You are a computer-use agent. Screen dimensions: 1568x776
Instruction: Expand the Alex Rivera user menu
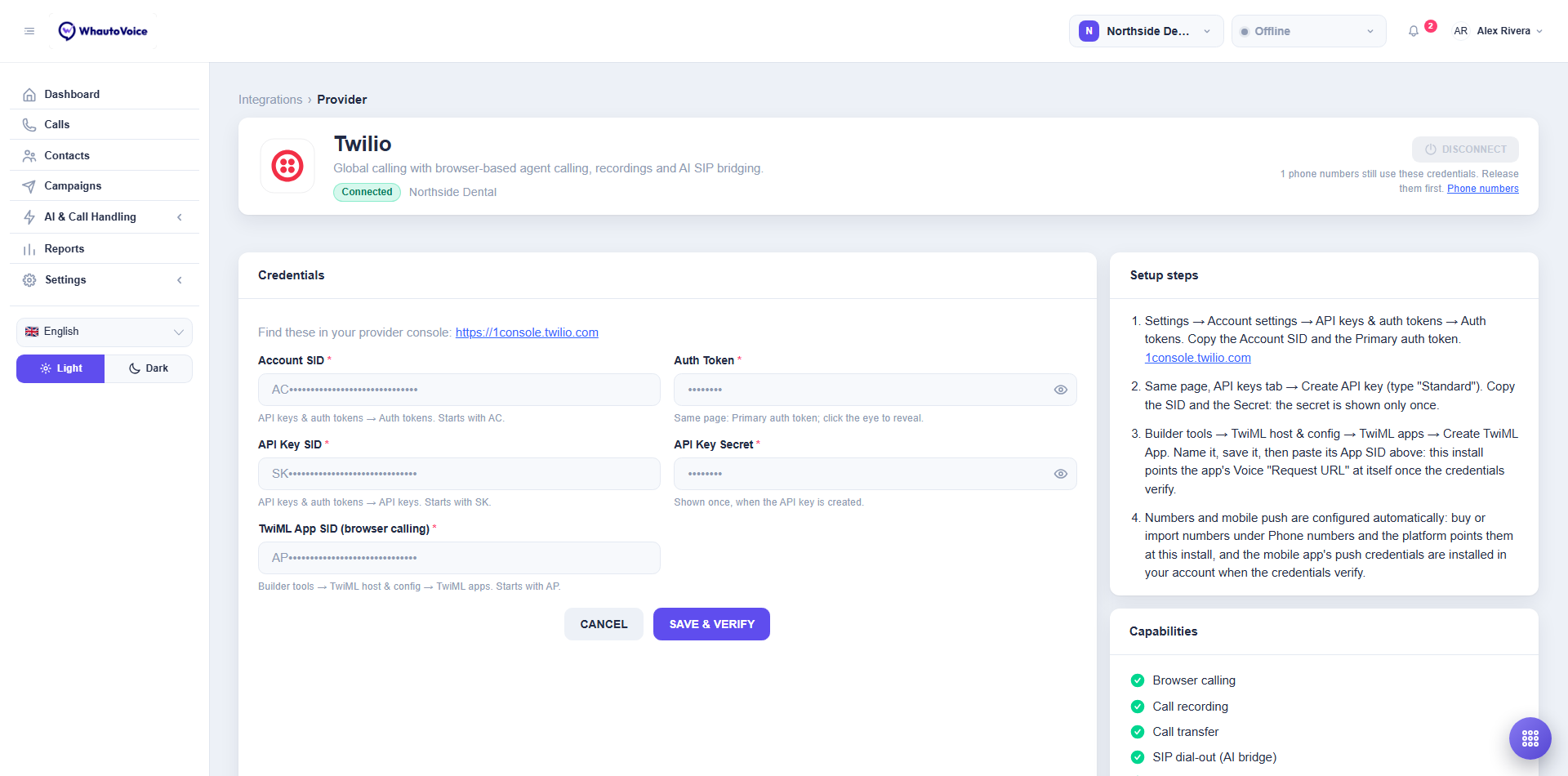point(1509,31)
